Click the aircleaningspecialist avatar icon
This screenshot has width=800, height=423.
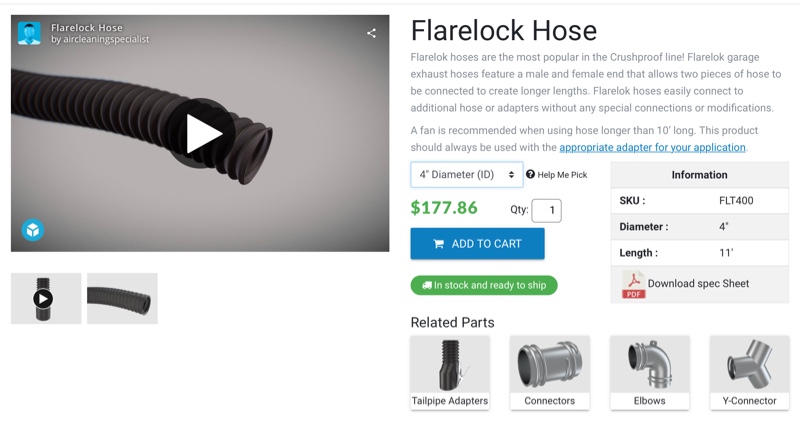coord(29,33)
